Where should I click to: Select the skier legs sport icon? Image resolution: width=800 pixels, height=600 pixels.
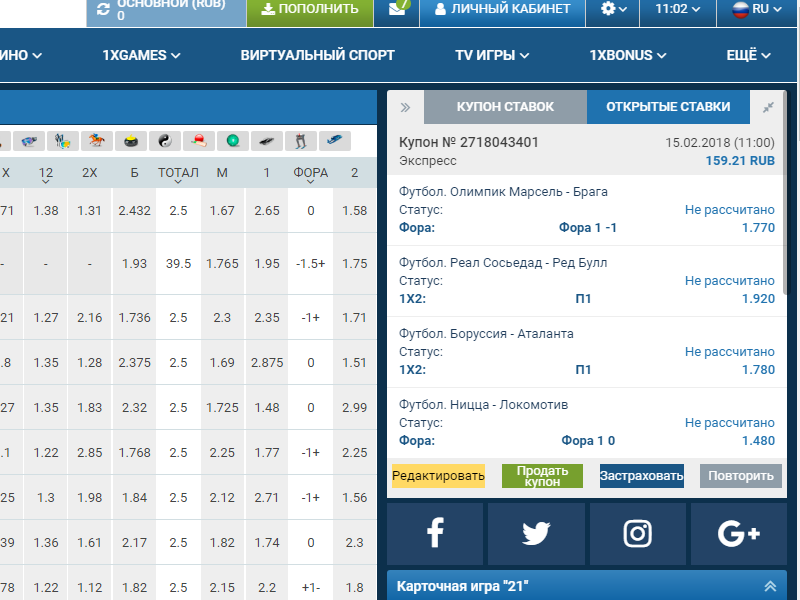301,141
